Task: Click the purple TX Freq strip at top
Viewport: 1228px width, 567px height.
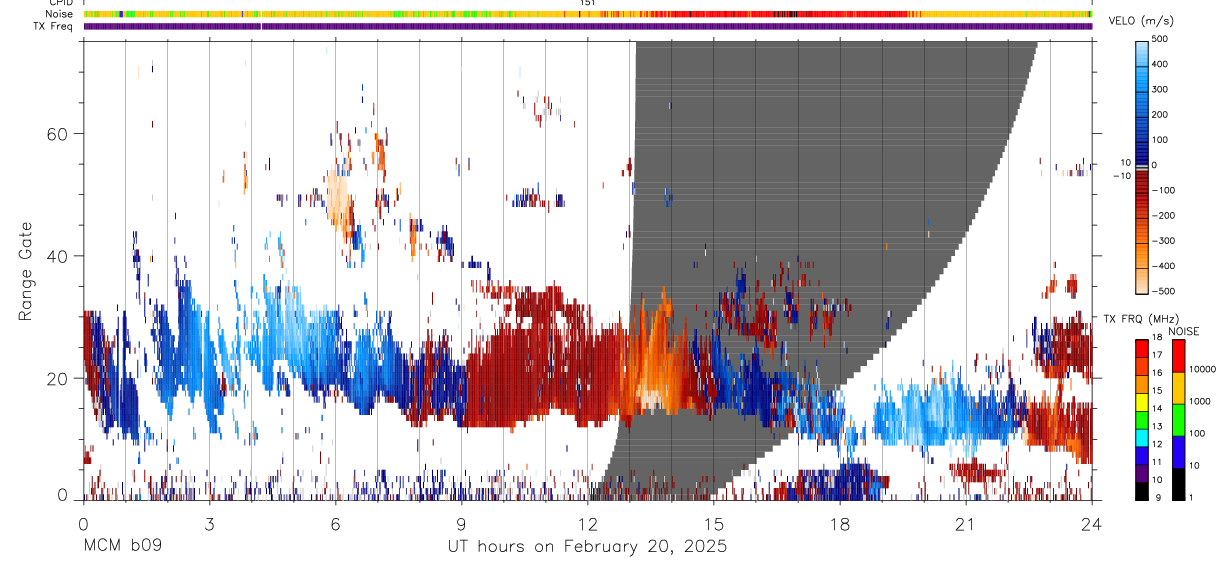Action: 587,26
